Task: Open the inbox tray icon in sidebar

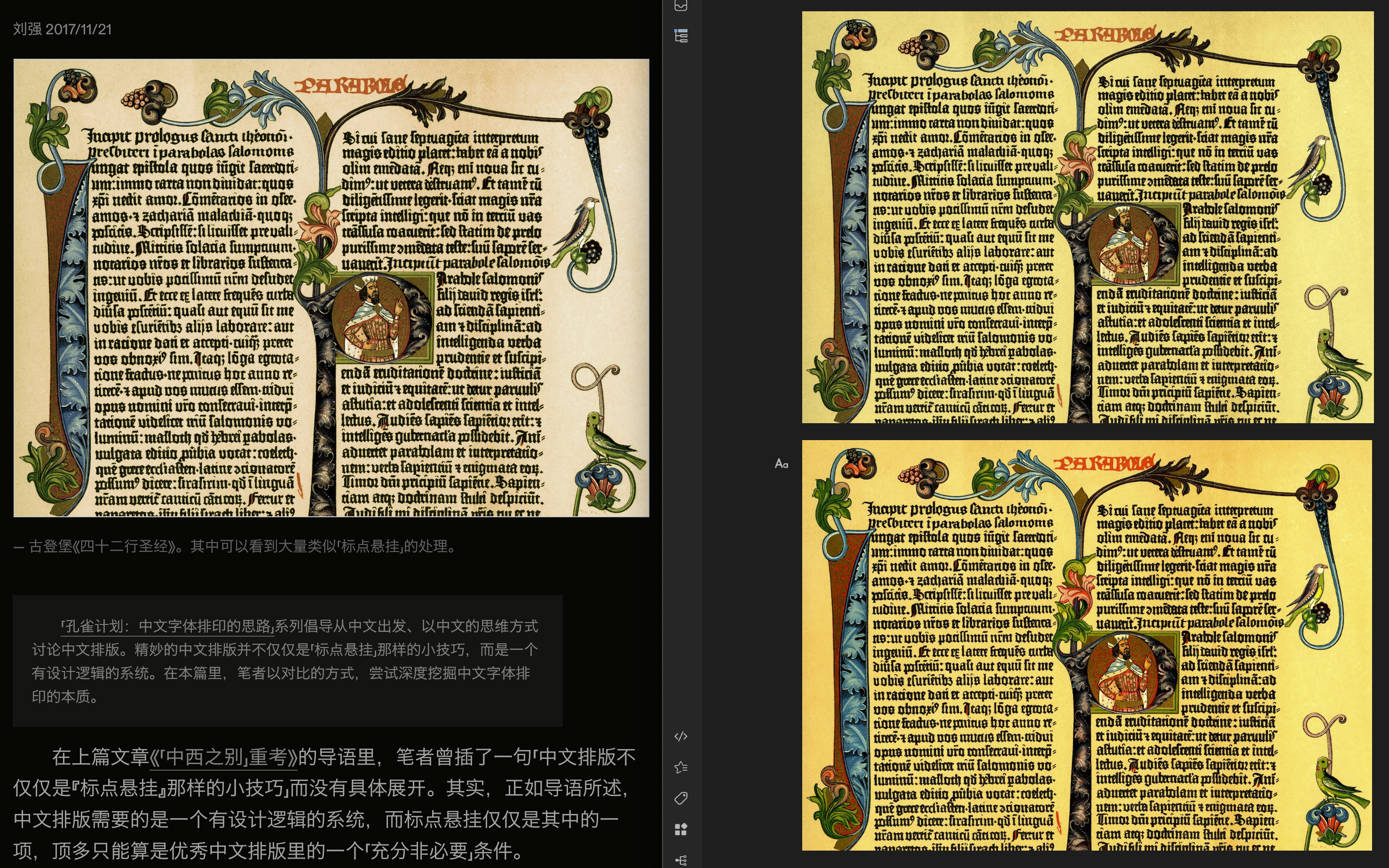Action: pyautogui.click(x=681, y=6)
